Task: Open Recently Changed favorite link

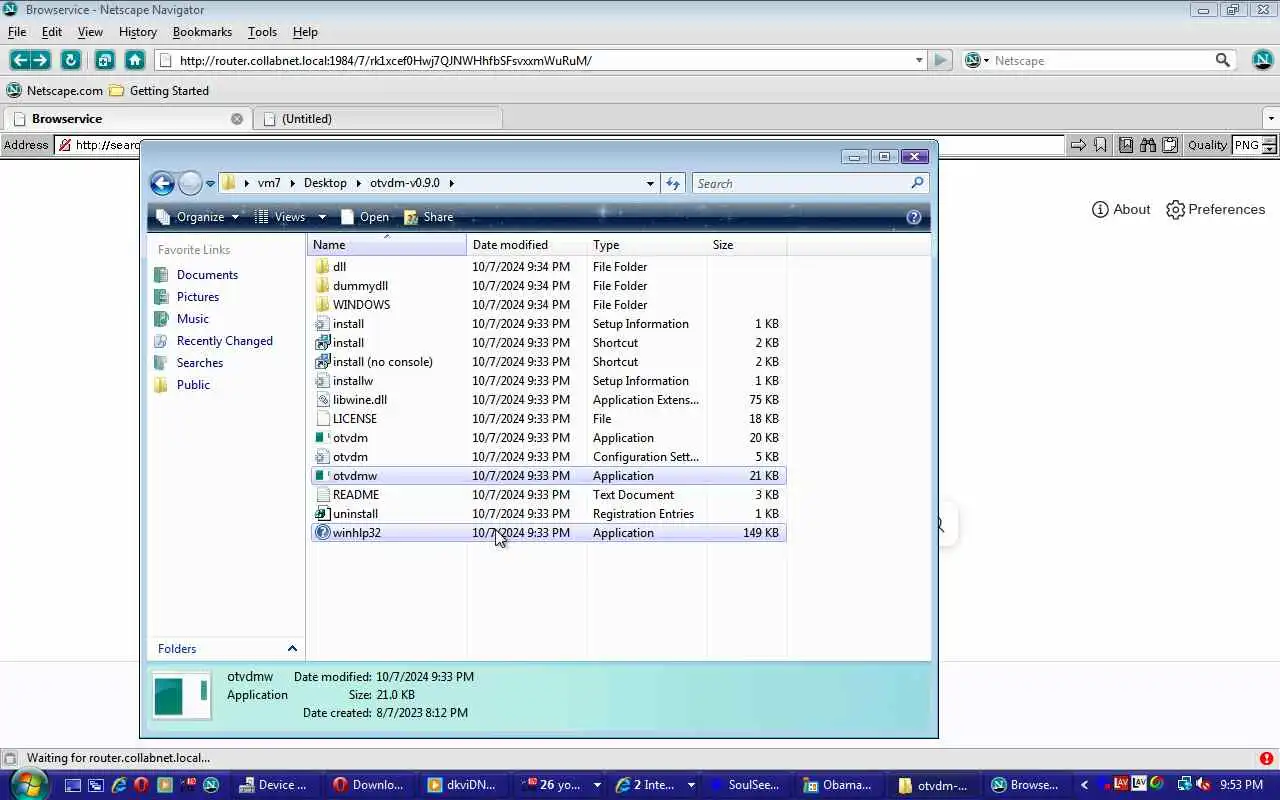Action: click(x=224, y=341)
